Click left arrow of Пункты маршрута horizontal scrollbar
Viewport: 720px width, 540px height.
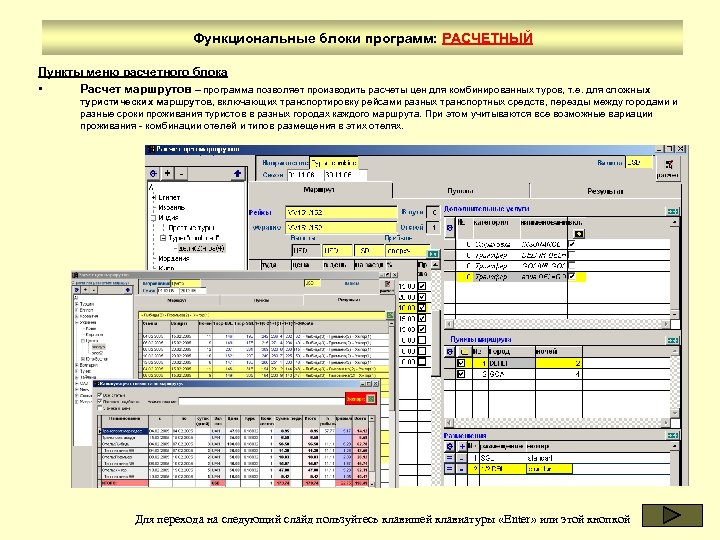click(x=449, y=423)
